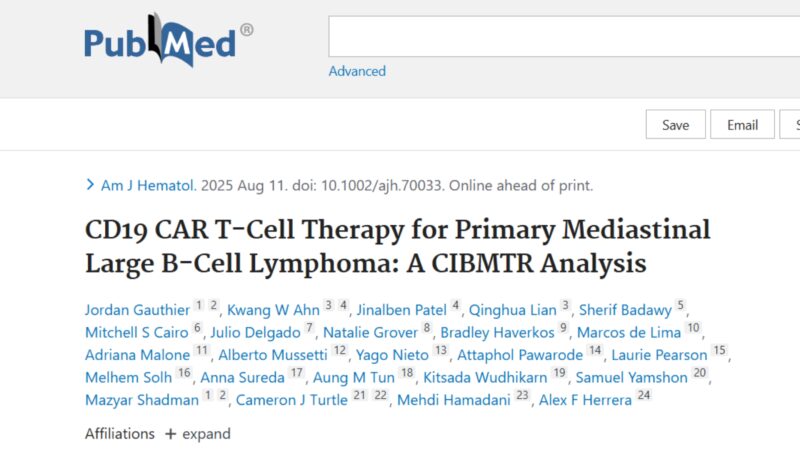This screenshot has height=450, width=800.
Task: Open affiliation 10 beside Marcos de Lima
Action: 693,328
